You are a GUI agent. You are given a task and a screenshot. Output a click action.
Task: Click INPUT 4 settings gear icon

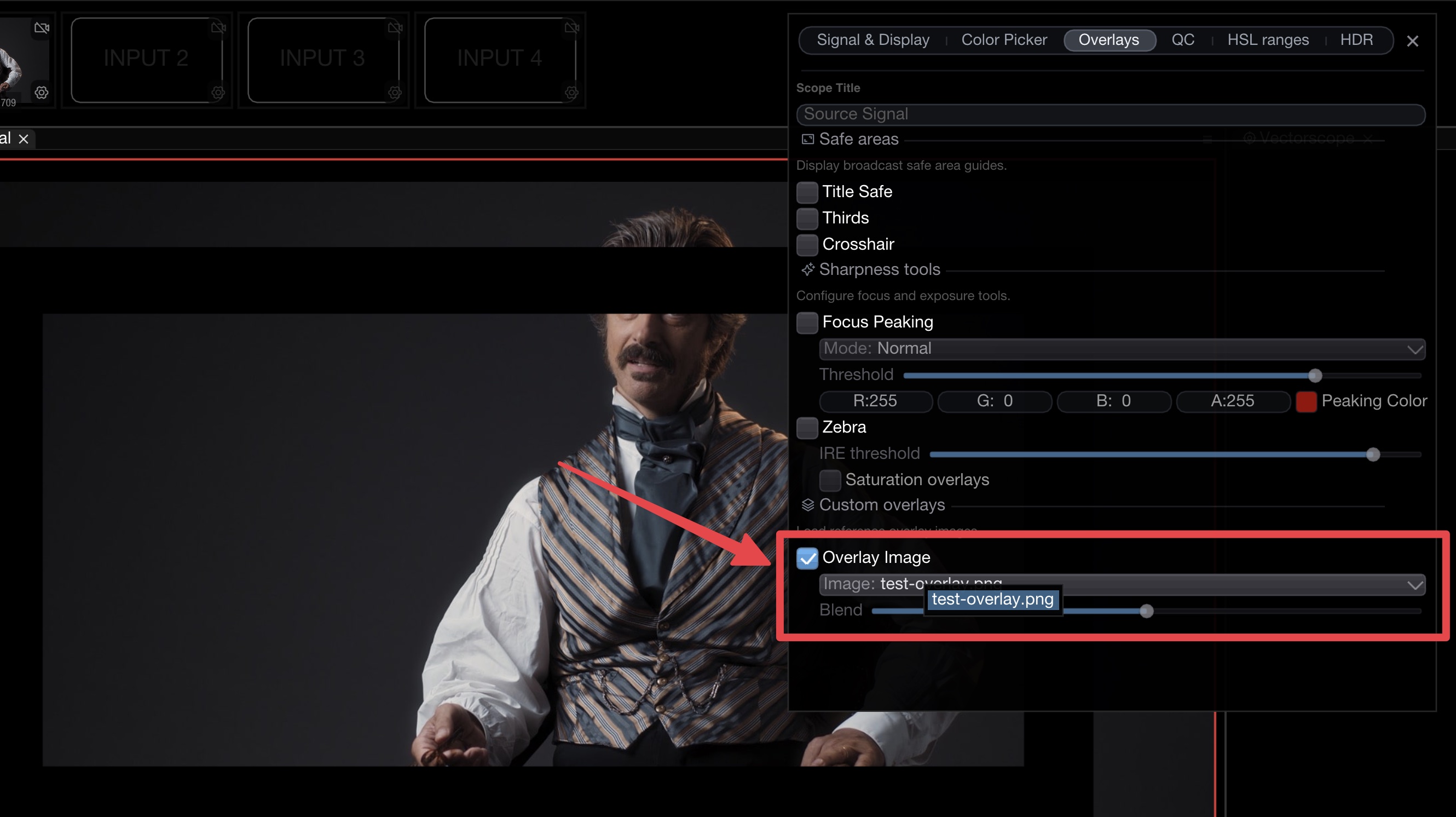point(571,92)
